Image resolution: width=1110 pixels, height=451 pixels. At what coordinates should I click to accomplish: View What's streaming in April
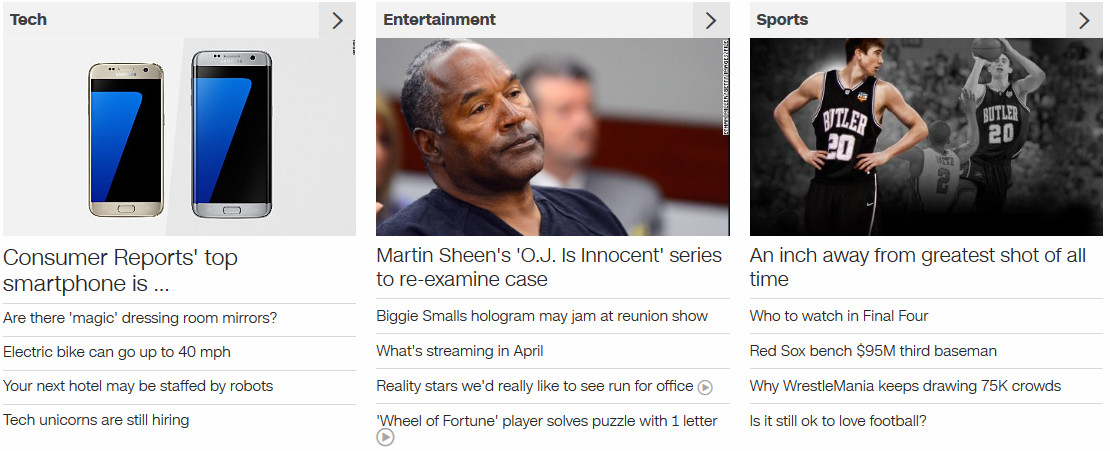pyautogui.click(x=460, y=350)
